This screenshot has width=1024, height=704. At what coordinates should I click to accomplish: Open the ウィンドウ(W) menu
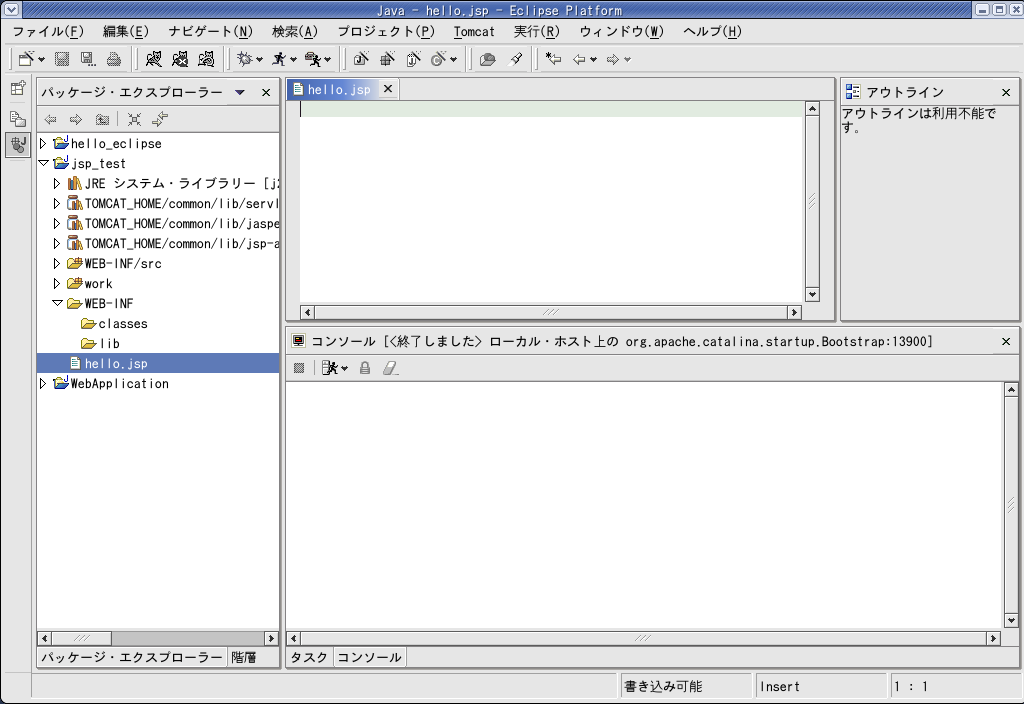pyautogui.click(x=621, y=31)
